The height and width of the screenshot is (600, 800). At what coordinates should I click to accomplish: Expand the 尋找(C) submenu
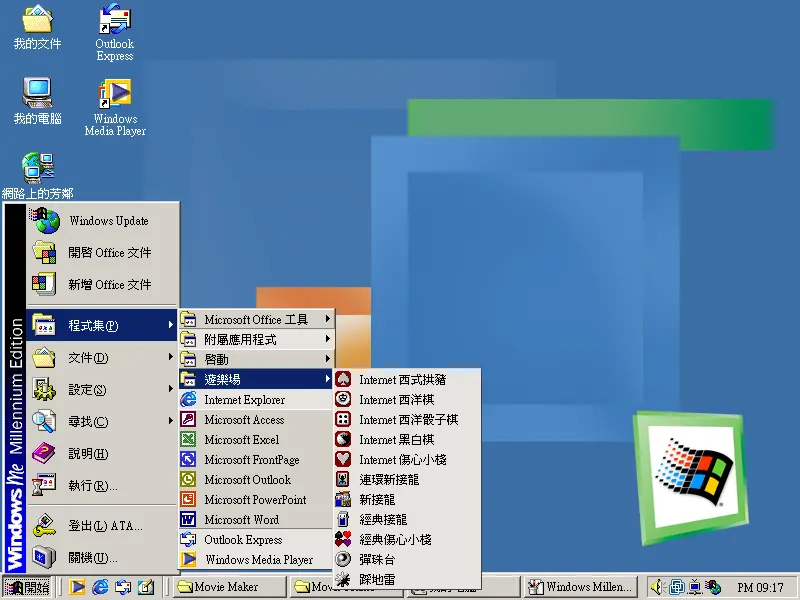(x=102, y=421)
